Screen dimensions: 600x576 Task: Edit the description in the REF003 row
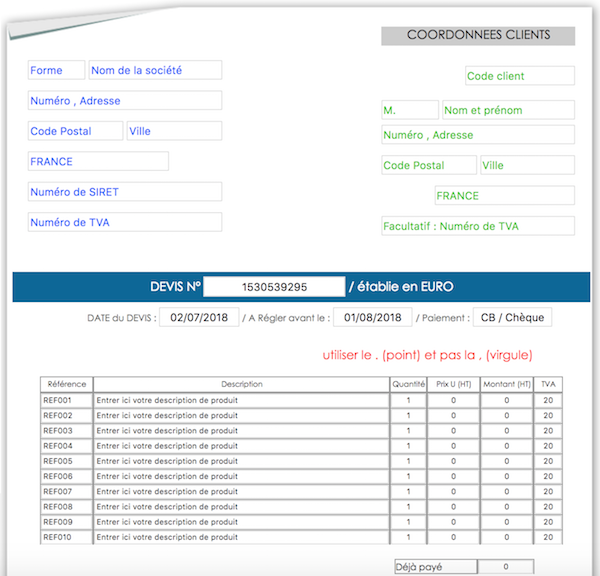[x=240, y=430]
